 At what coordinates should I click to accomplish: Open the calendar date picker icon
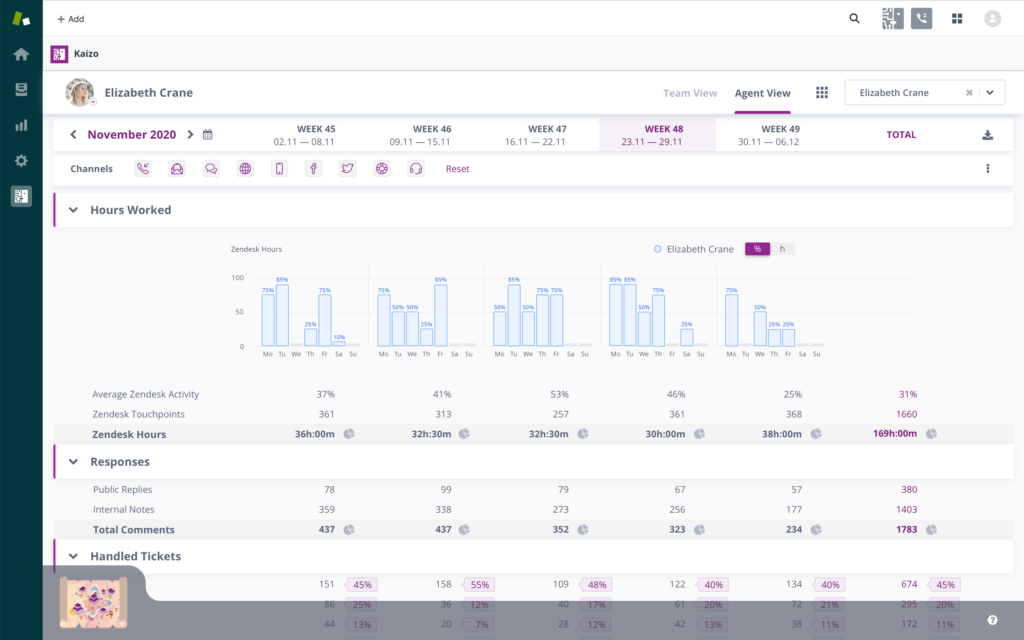tap(208, 135)
